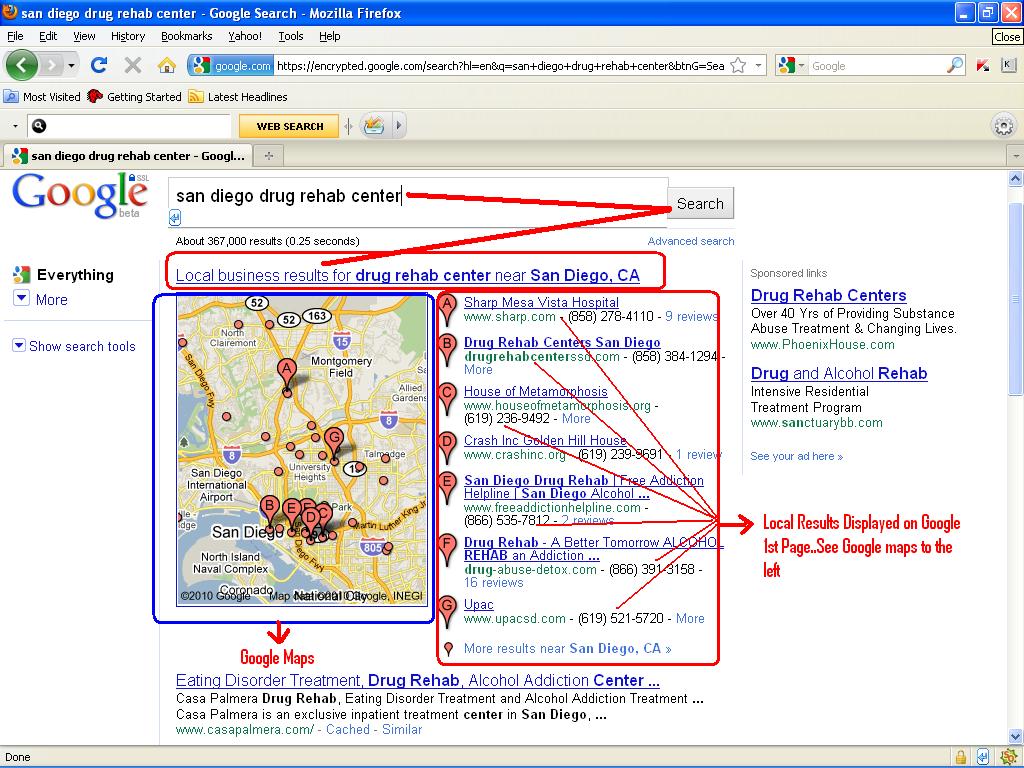Stop loading with the X stop icon

point(133,65)
